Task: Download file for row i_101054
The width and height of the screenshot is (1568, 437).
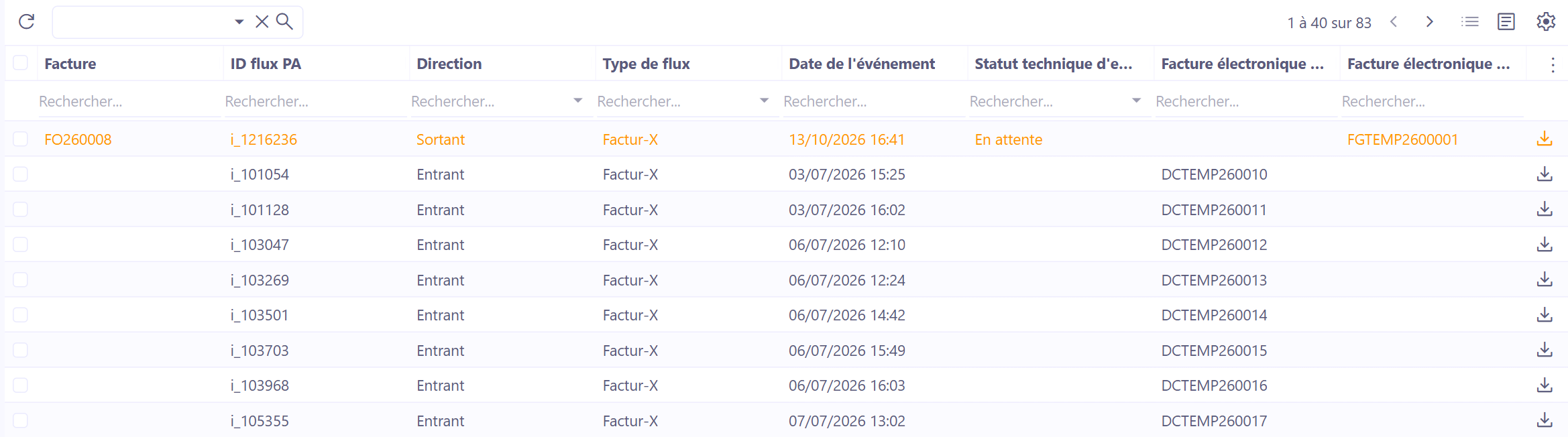Action: (1545, 174)
